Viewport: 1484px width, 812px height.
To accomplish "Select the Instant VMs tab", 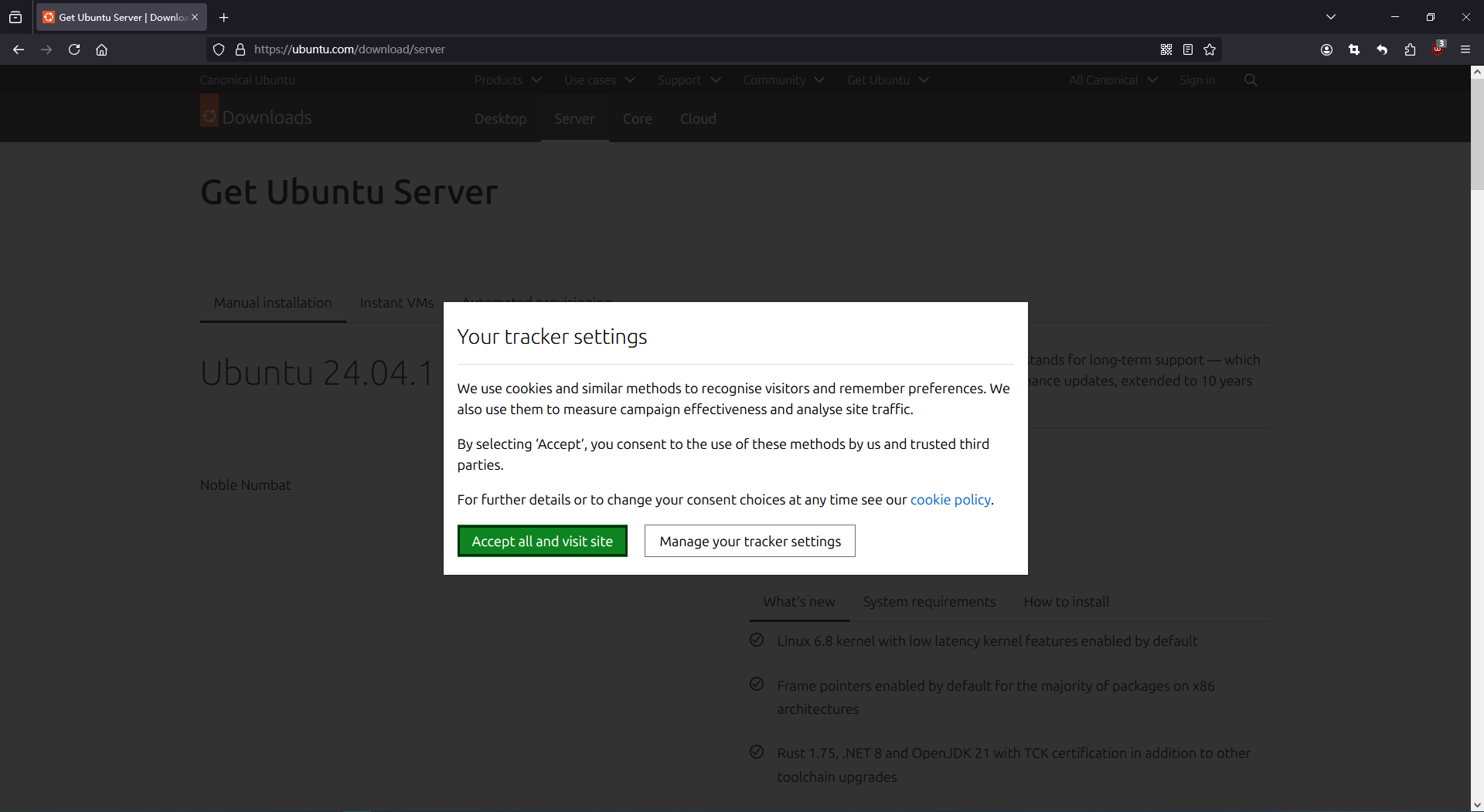I will tap(397, 303).
